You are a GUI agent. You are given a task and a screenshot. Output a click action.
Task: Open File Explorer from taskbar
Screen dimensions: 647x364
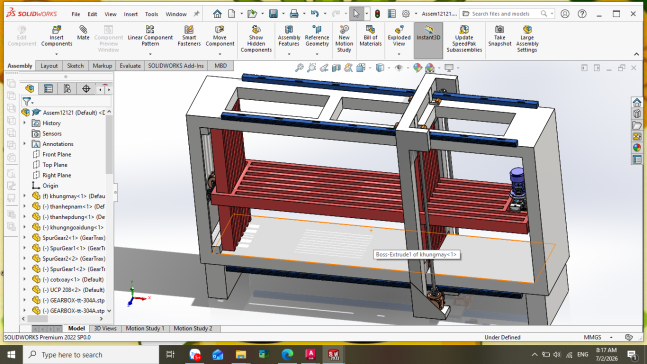[x=241, y=355]
